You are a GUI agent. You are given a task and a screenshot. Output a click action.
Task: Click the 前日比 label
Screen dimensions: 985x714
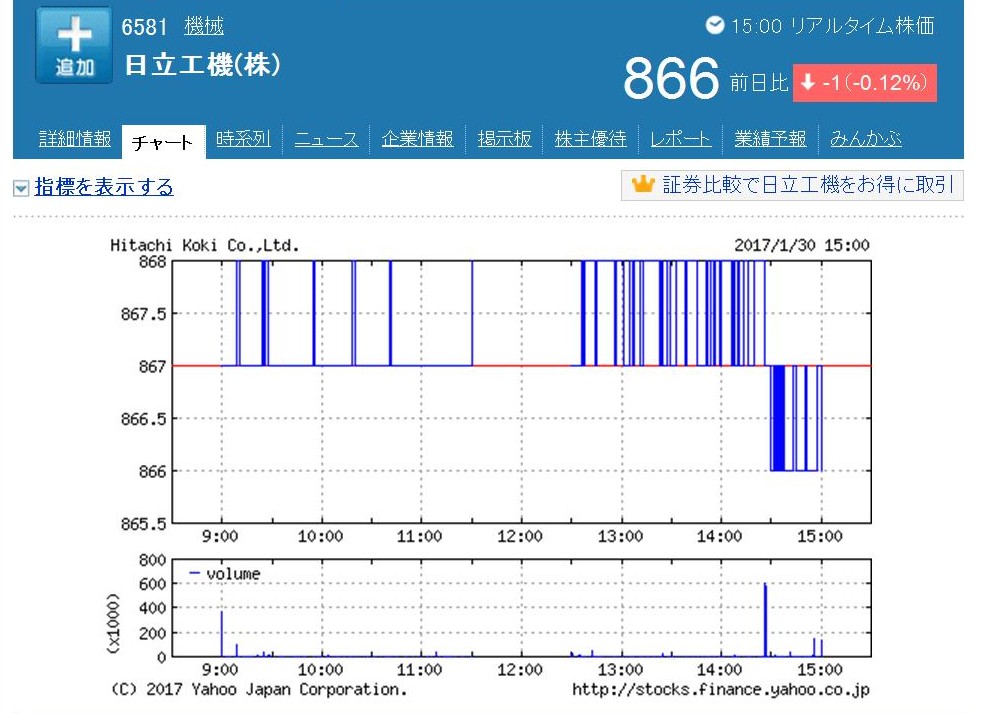(759, 83)
